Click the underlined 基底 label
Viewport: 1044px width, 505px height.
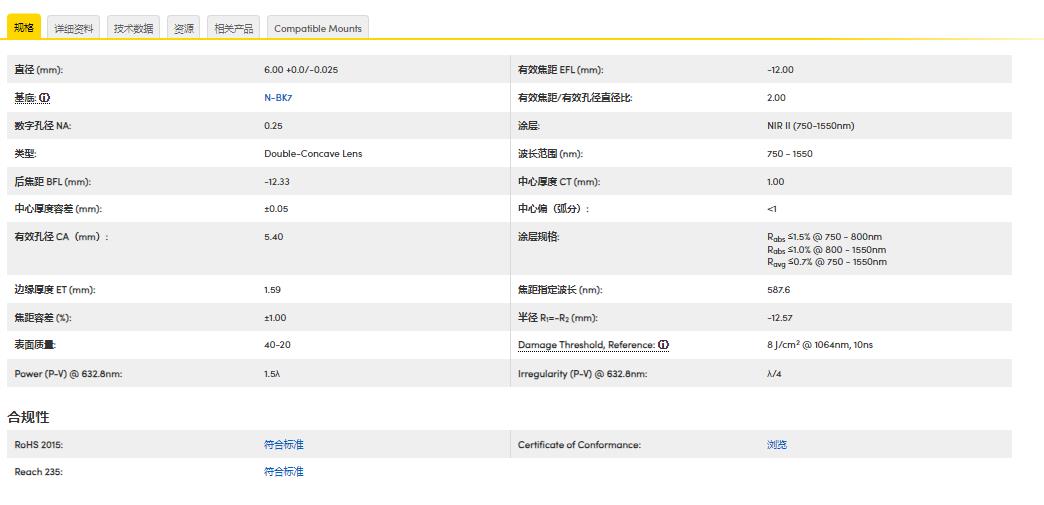[25, 98]
